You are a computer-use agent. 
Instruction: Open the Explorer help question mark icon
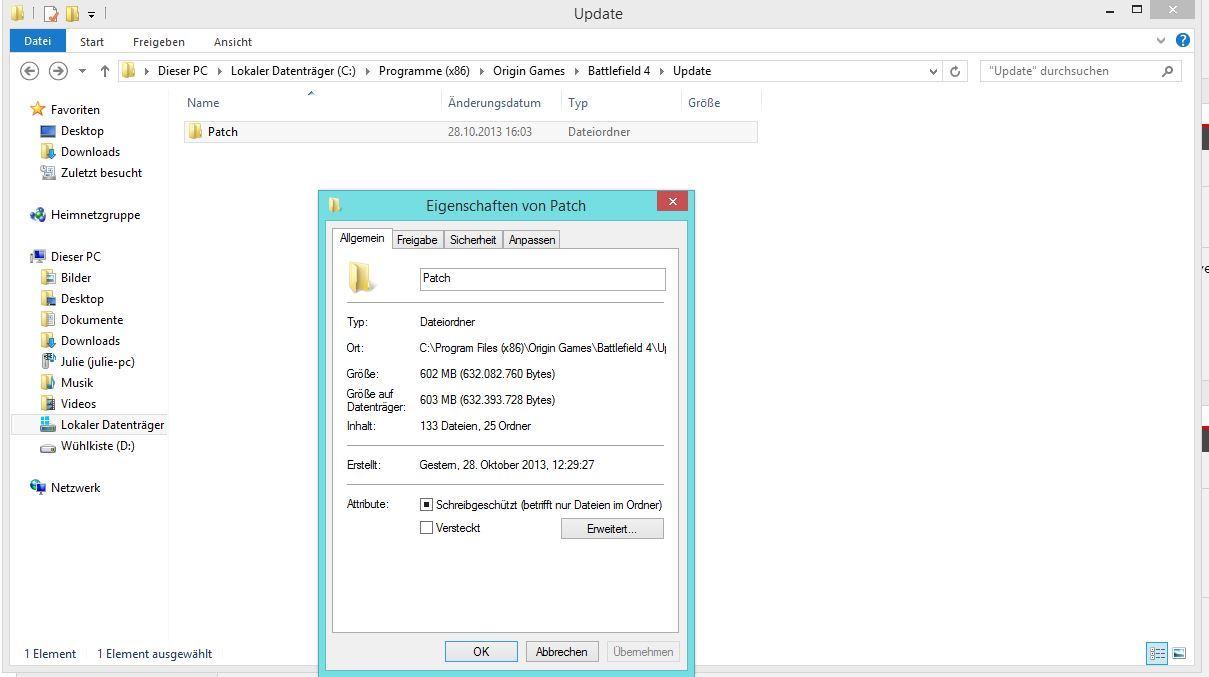tap(1183, 41)
